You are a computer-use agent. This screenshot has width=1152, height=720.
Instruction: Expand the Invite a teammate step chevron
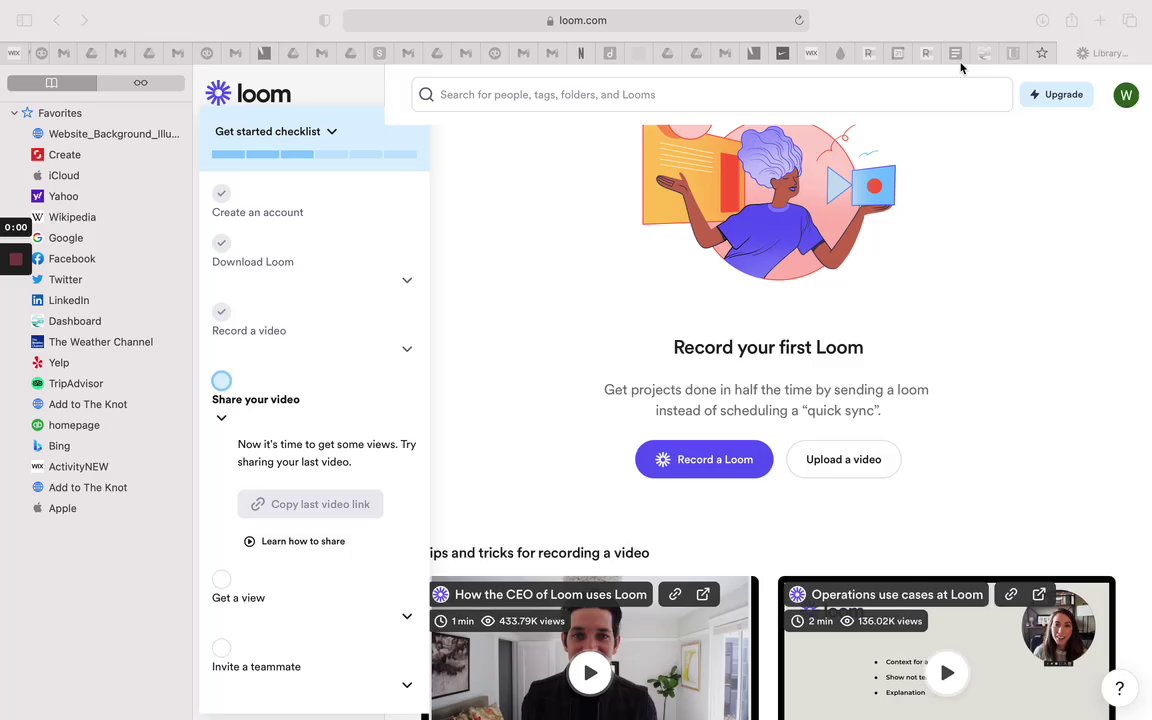click(407, 685)
